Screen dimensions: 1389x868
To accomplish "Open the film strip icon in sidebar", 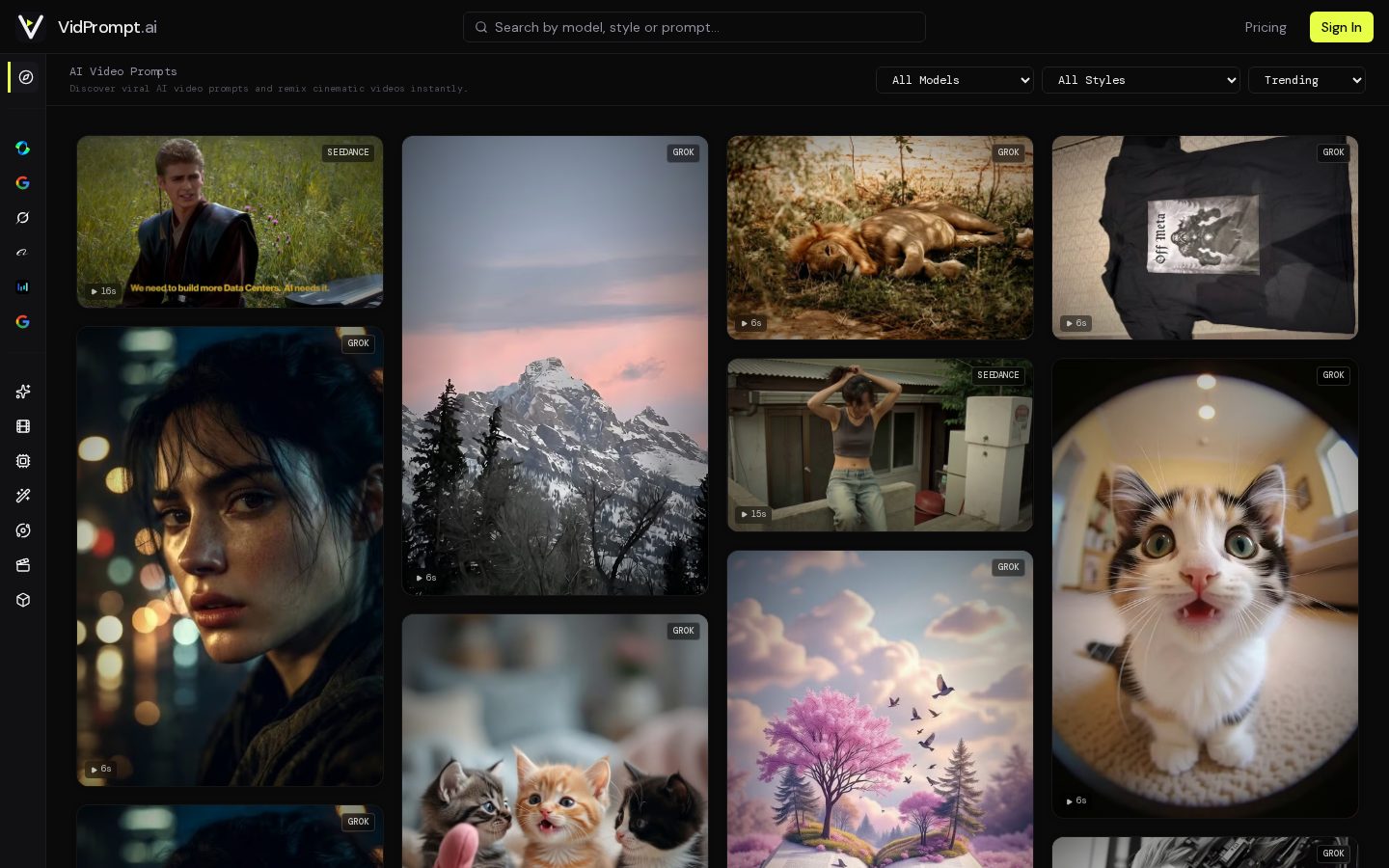I will click(x=23, y=426).
